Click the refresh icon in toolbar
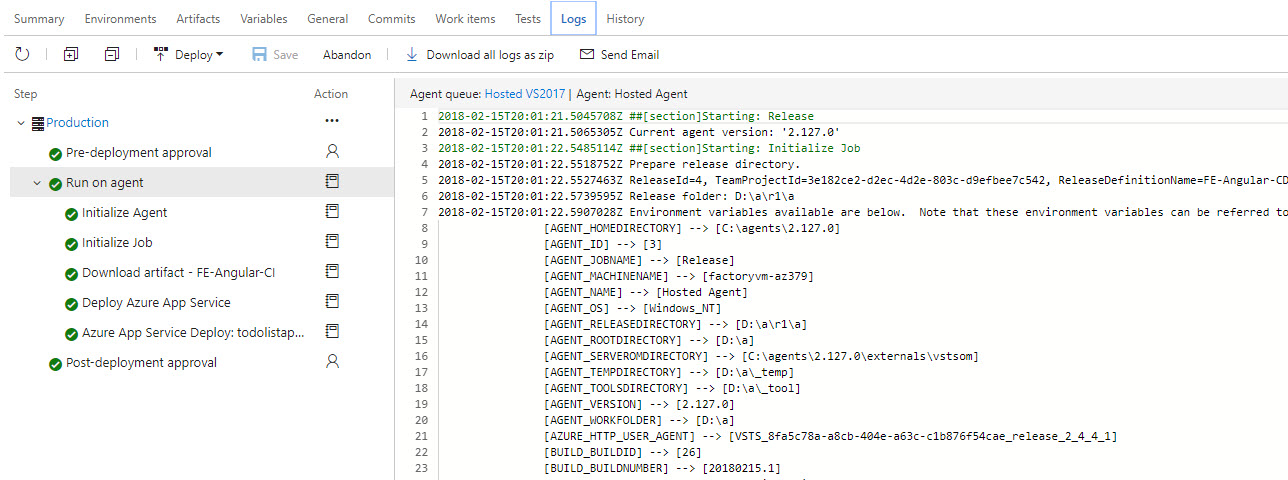This screenshot has width=1288, height=480. (x=22, y=55)
